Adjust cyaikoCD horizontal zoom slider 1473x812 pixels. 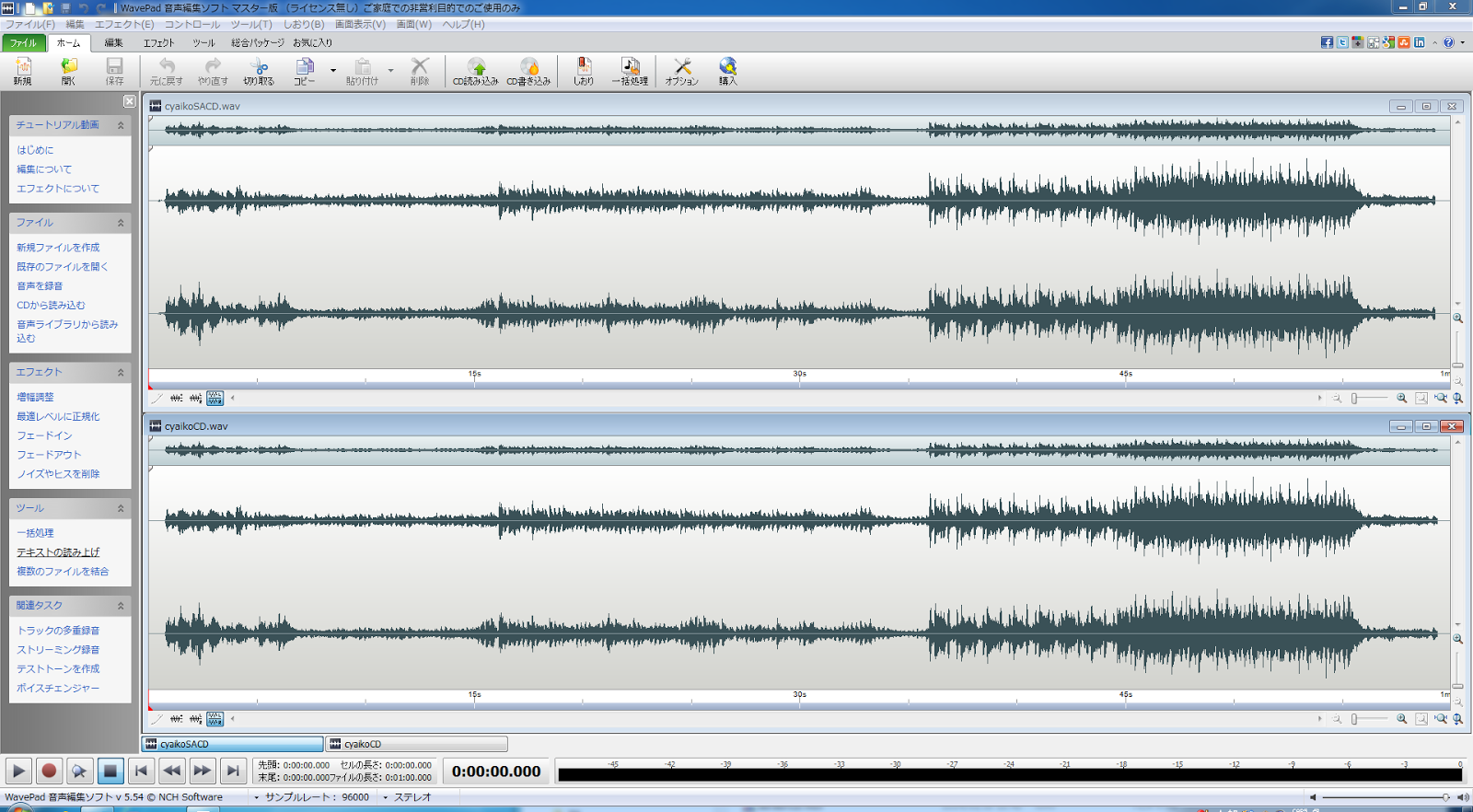pyautogui.click(x=1370, y=719)
